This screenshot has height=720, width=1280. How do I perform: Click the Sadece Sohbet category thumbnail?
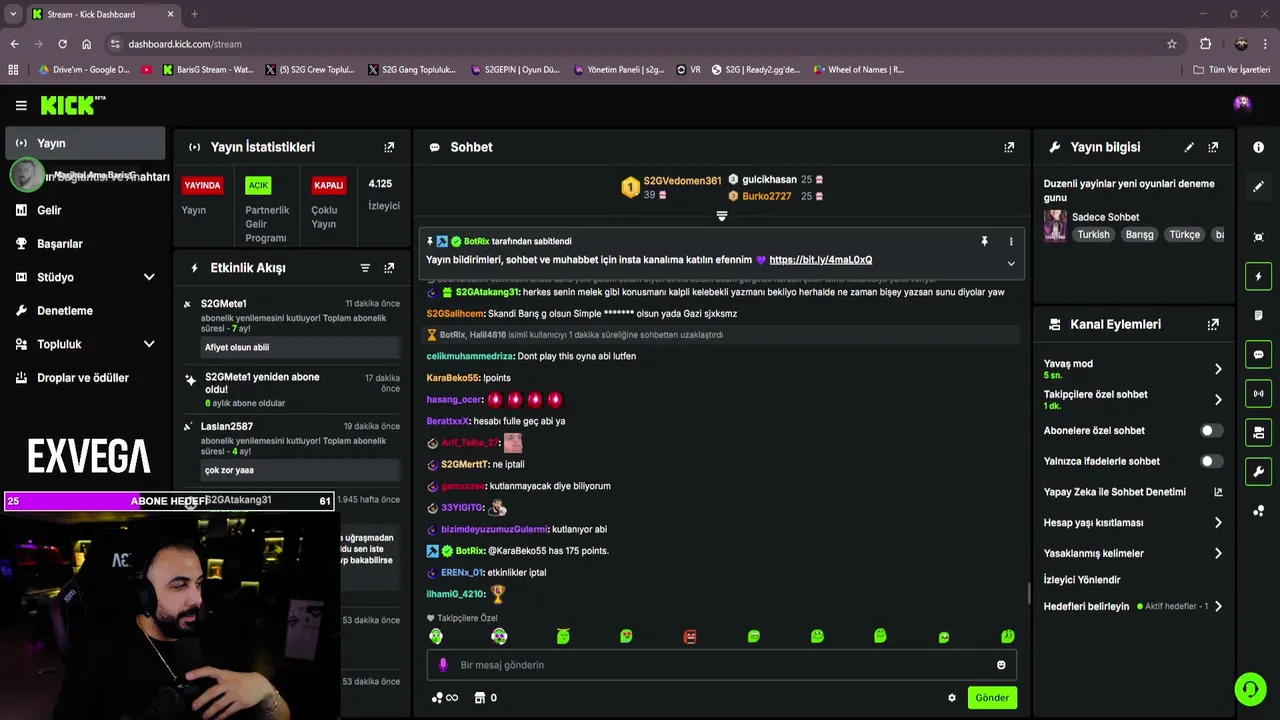[1055, 226]
